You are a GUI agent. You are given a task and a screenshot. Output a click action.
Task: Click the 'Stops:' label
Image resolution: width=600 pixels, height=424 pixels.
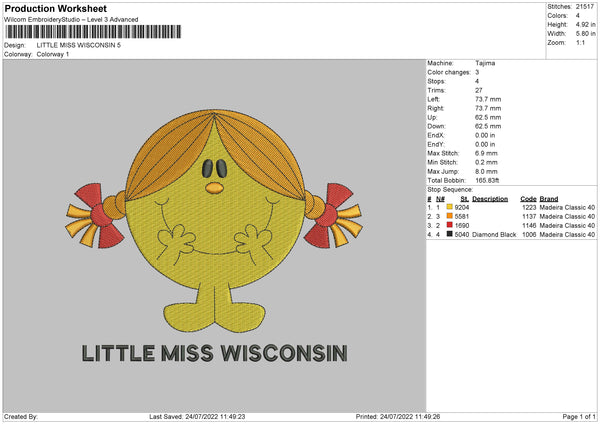pos(436,81)
